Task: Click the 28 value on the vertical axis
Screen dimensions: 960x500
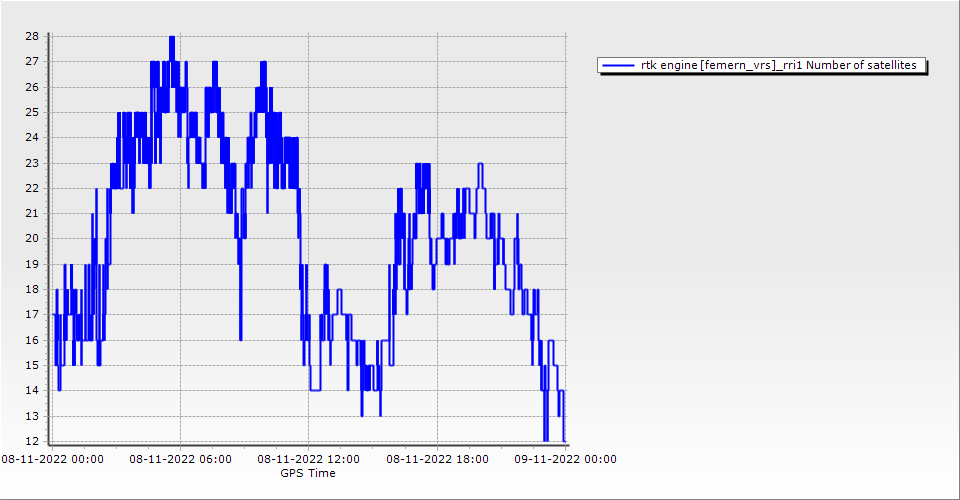Action: [31, 36]
